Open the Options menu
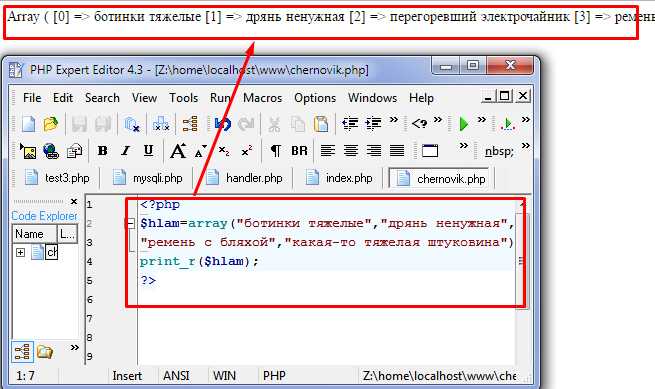The width and height of the screenshot is (655, 389). pos(315,98)
